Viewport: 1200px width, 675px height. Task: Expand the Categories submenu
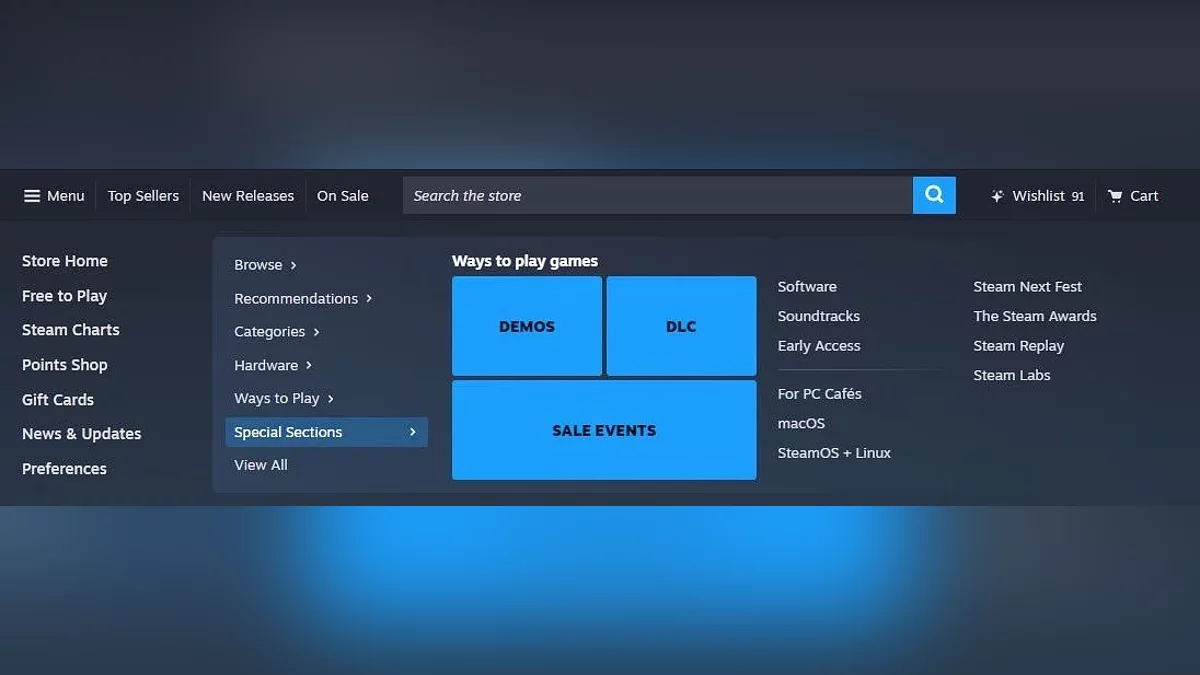pyautogui.click(x=277, y=332)
